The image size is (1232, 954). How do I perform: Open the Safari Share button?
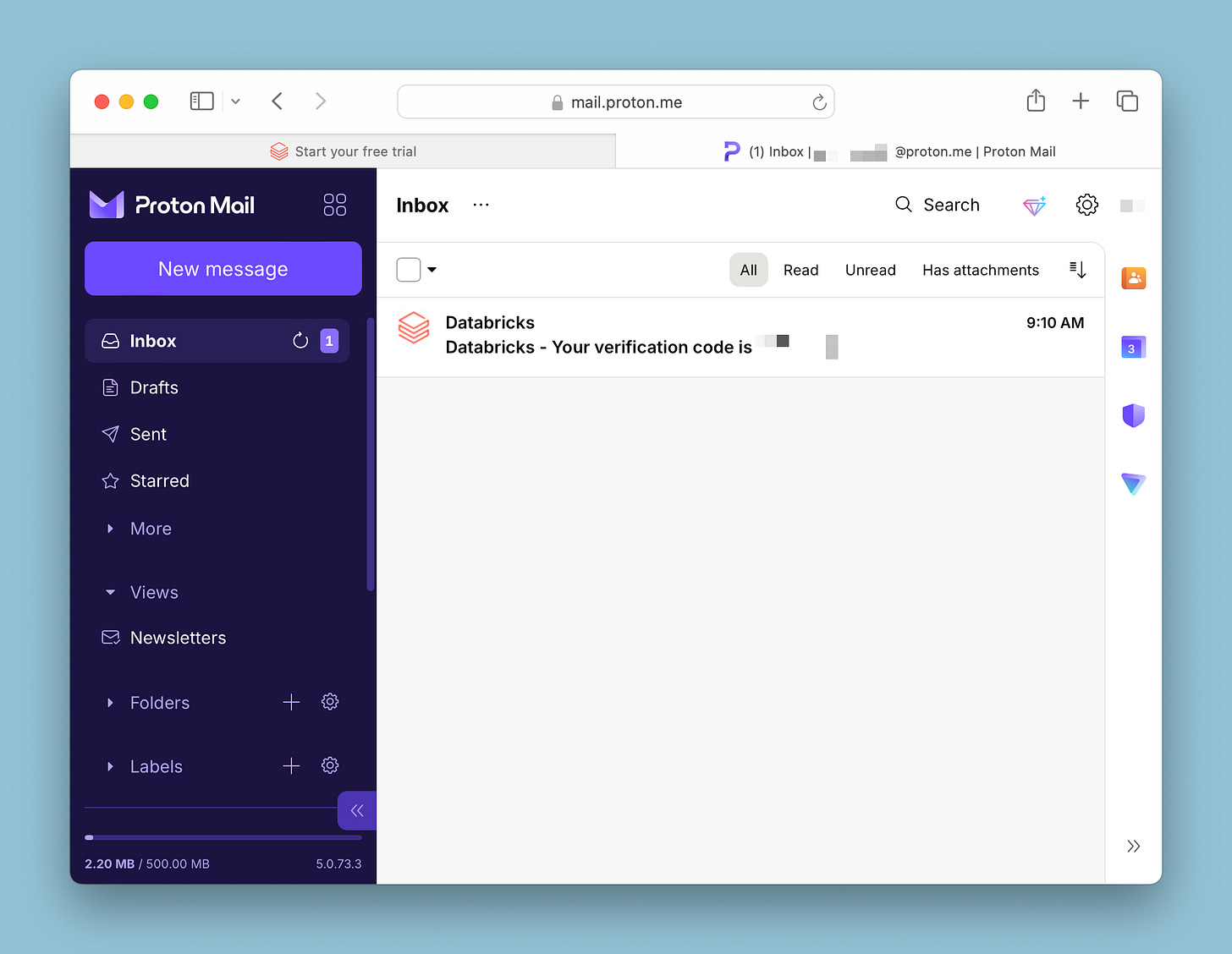pyautogui.click(x=1036, y=101)
